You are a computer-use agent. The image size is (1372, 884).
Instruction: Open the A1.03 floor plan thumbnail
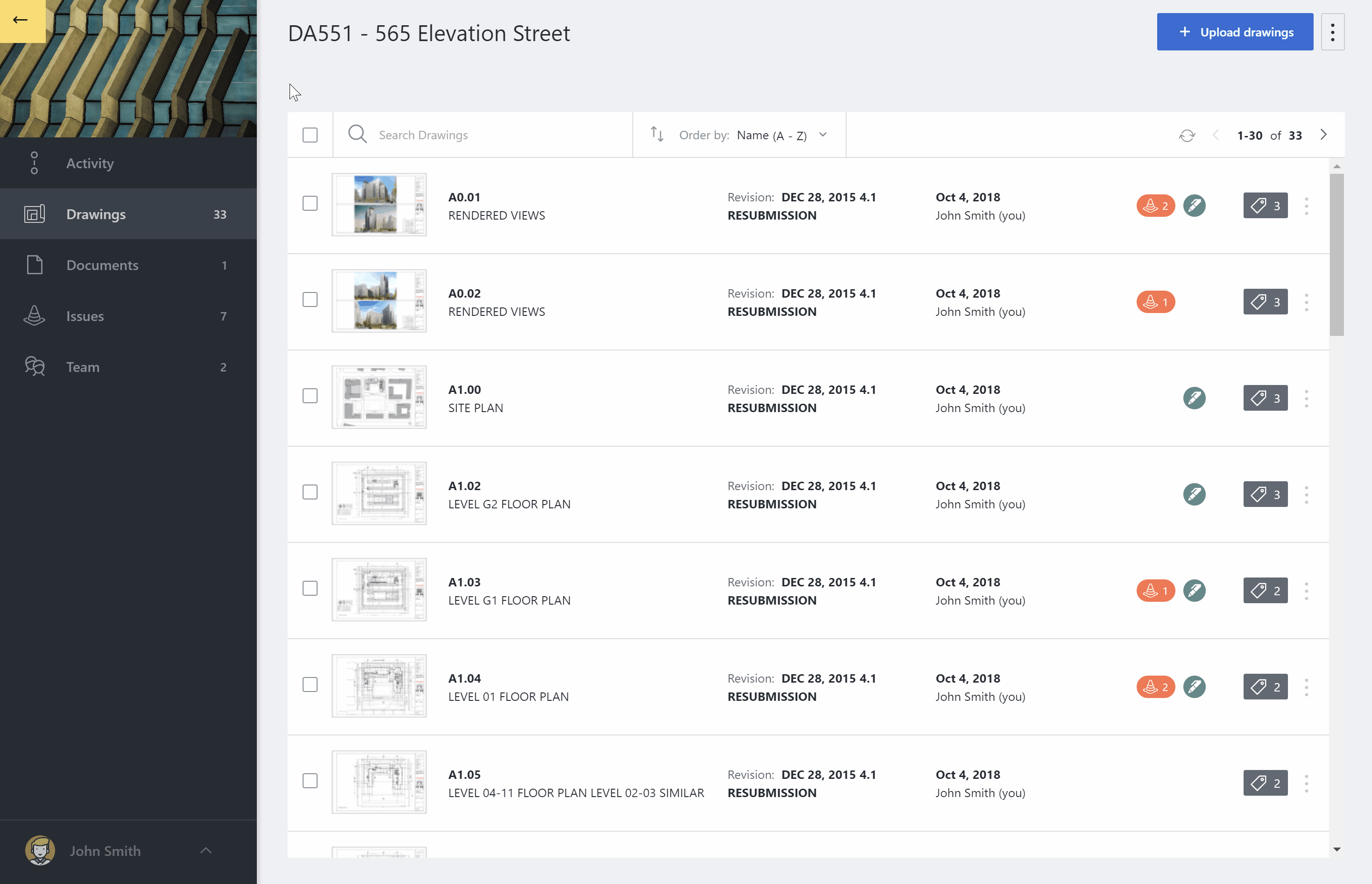(x=379, y=590)
